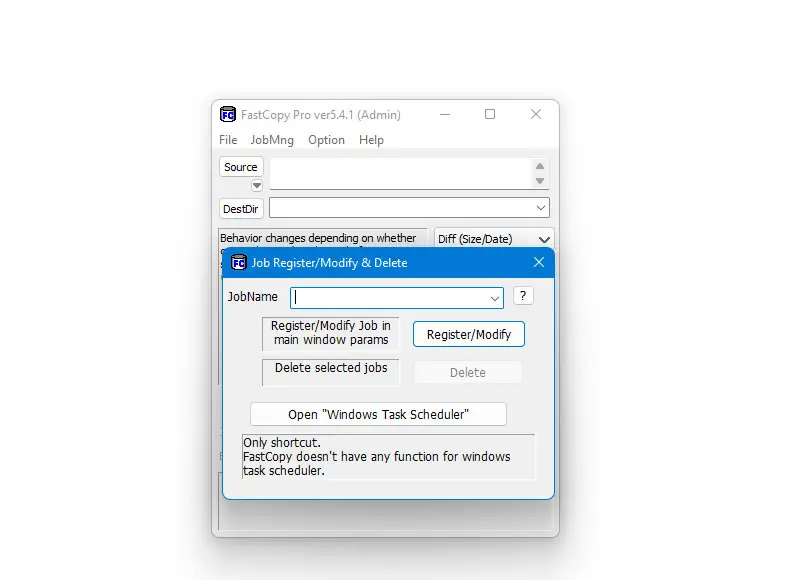Minimize the FastCopy Pro window

(x=445, y=114)
